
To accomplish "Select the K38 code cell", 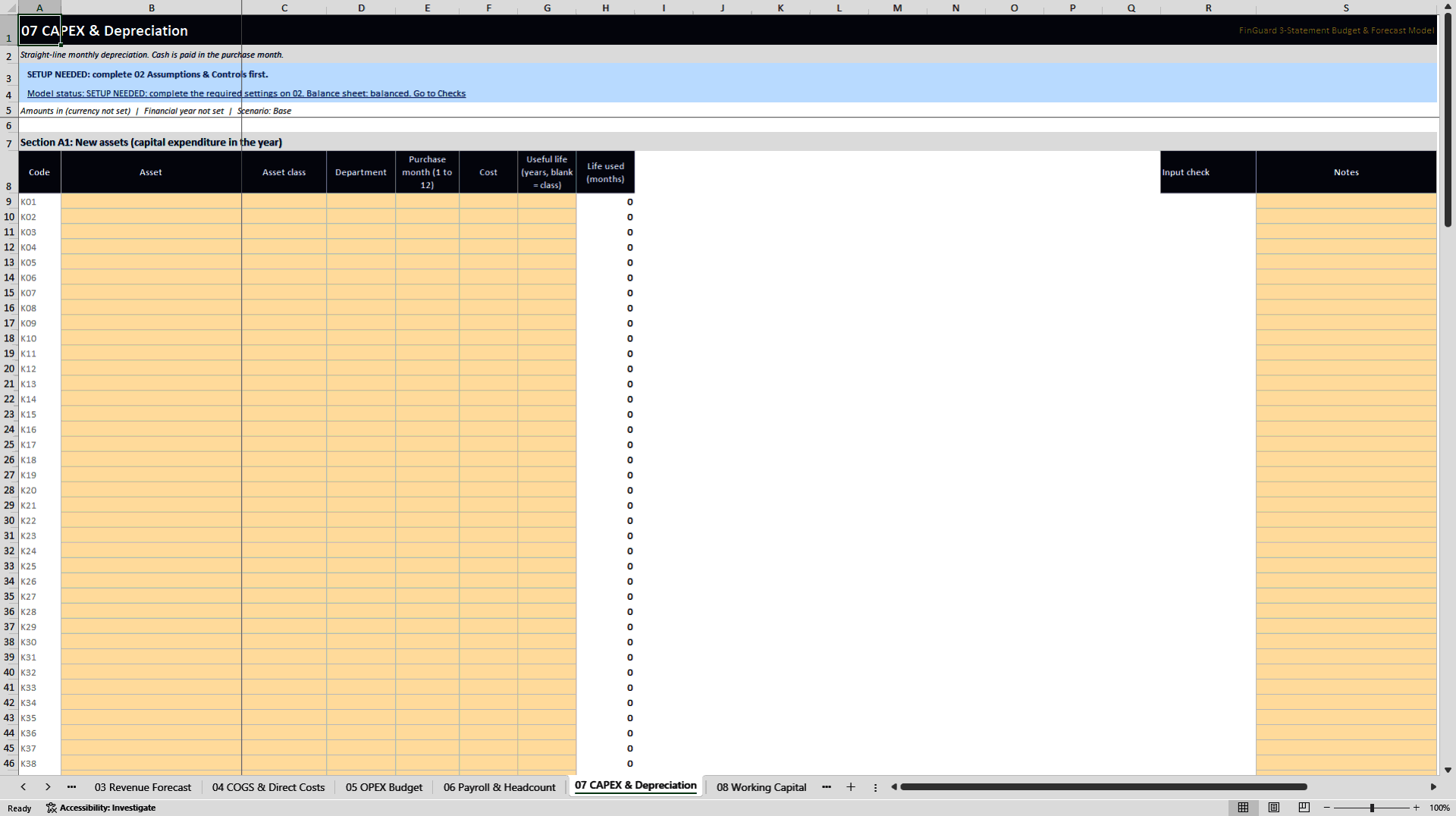I will click(39, 764).
